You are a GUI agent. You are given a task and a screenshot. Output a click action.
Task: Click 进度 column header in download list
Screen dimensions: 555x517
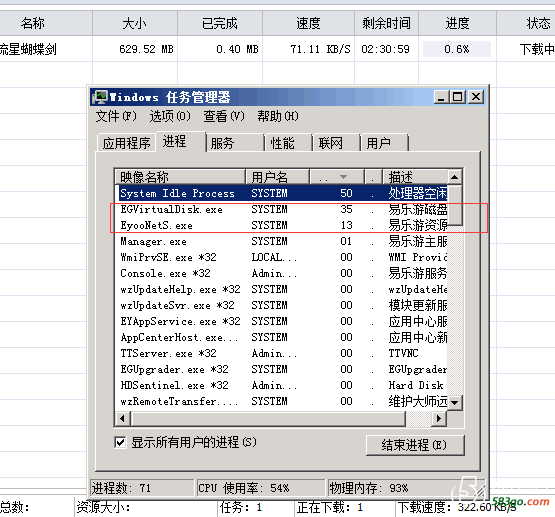(457, 23)
